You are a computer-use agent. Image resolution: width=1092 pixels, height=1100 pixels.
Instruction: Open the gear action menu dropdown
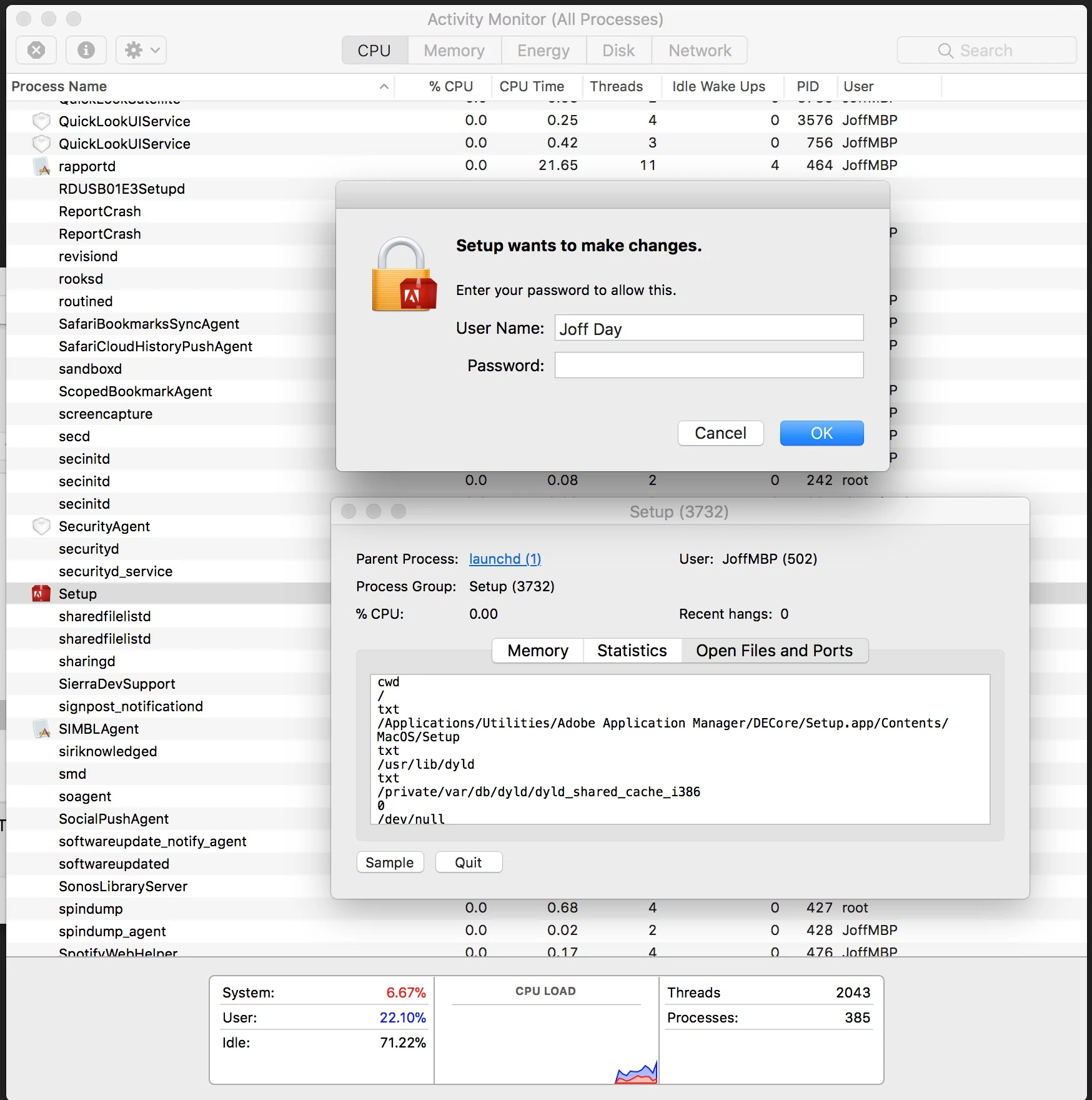141,50
